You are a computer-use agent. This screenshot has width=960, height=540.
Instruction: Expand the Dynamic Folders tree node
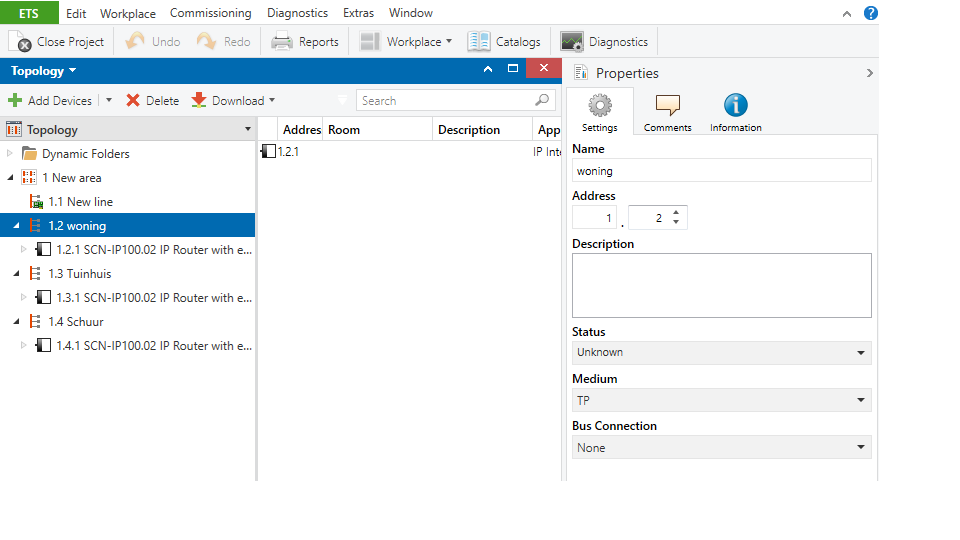[10, 154]
